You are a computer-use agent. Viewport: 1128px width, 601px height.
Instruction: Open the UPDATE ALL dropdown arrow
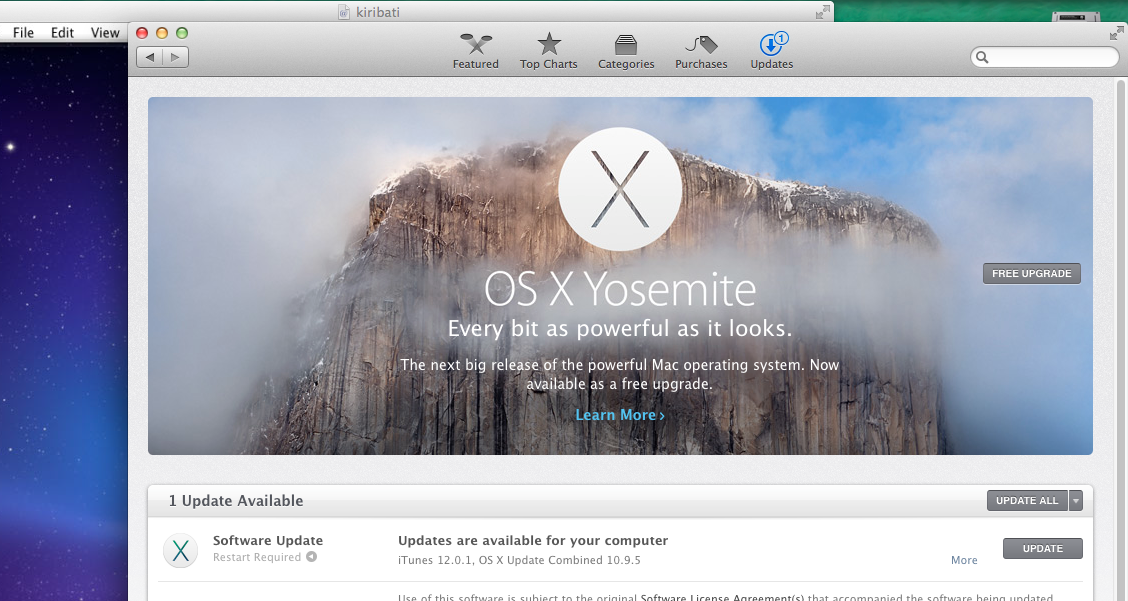pos(1076,500)
